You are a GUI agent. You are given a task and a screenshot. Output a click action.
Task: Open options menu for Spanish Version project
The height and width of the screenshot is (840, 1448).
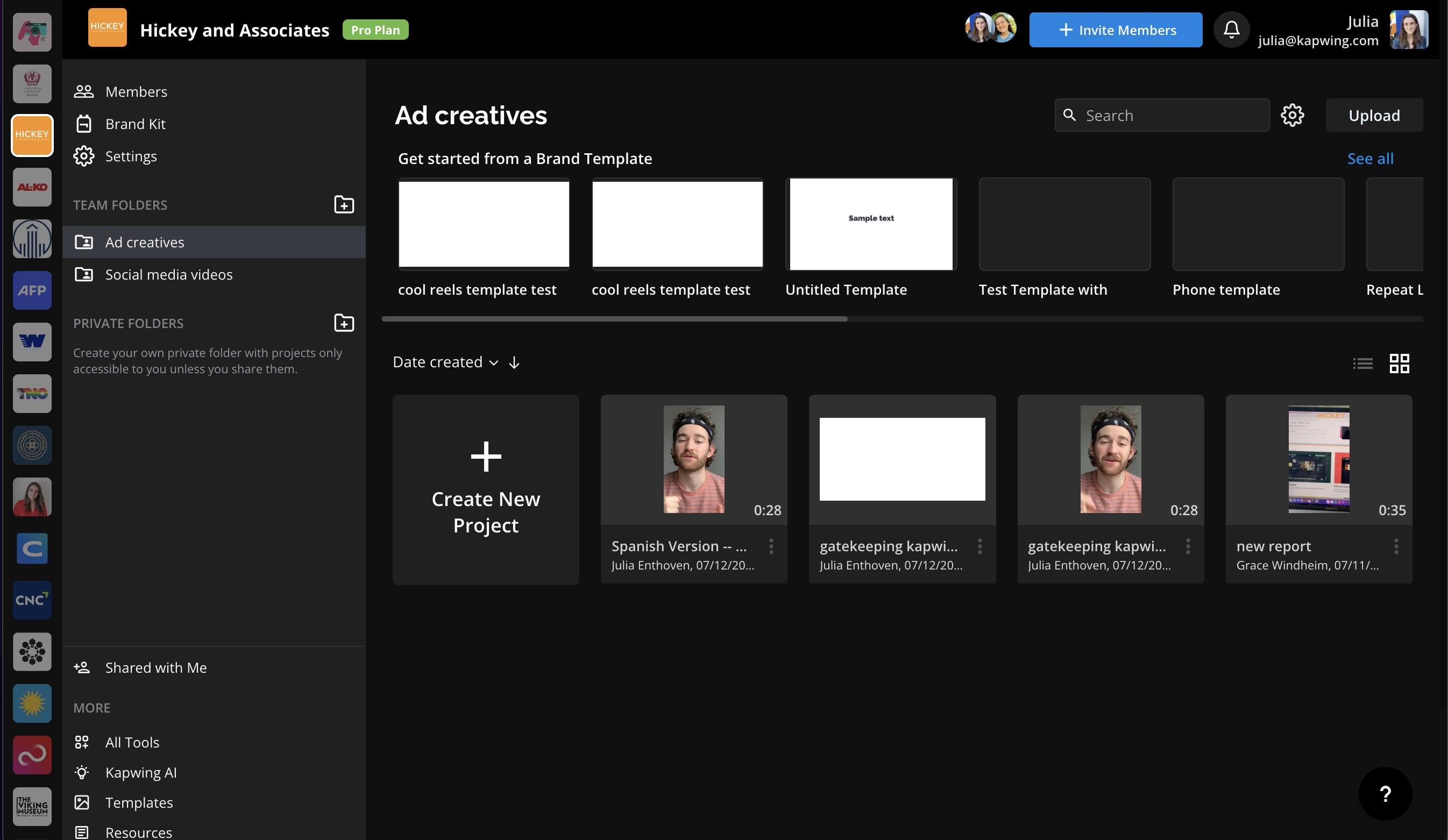771,546
